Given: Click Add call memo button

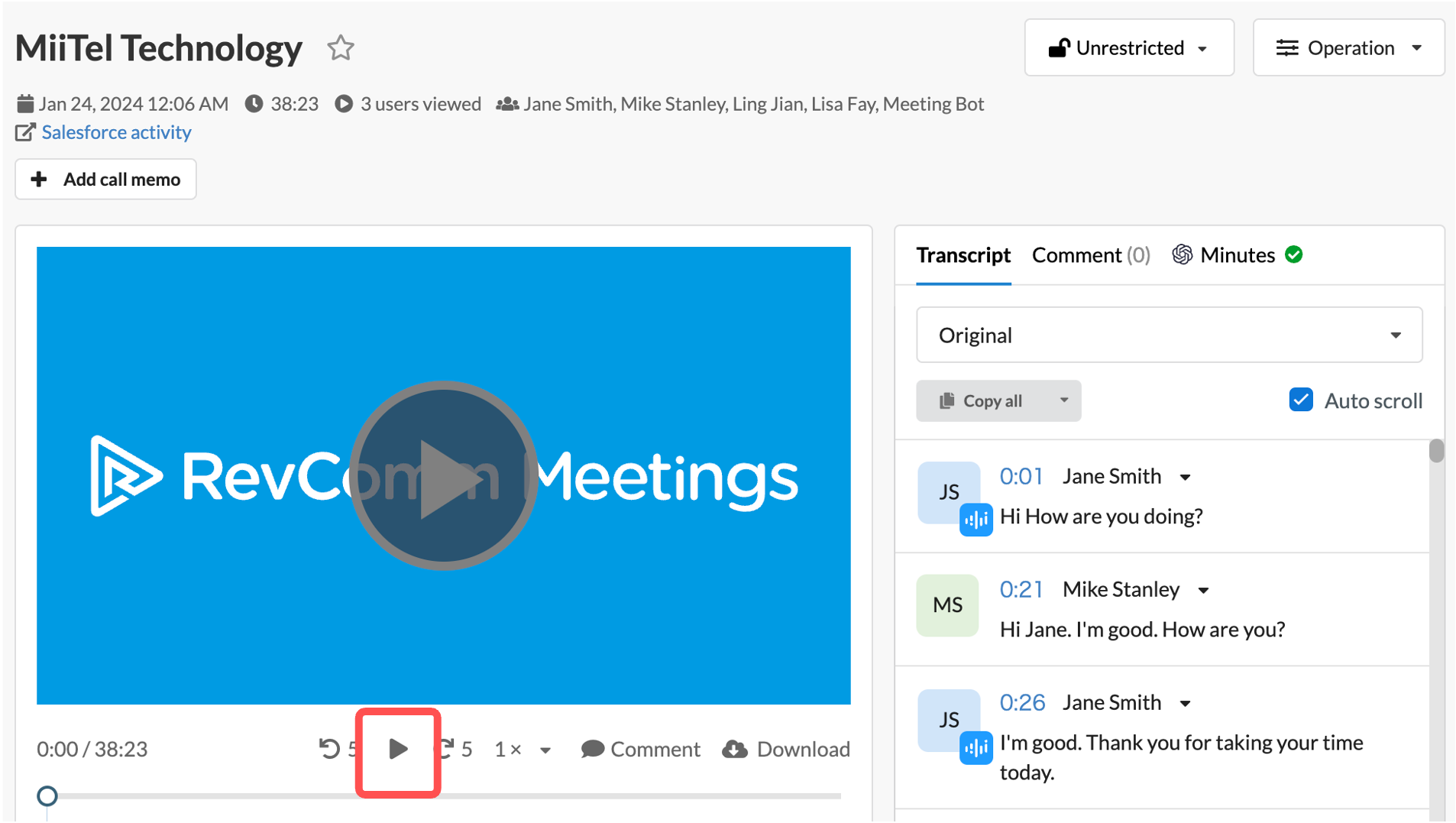Looking at the screenshot, I should click(105, 180).
